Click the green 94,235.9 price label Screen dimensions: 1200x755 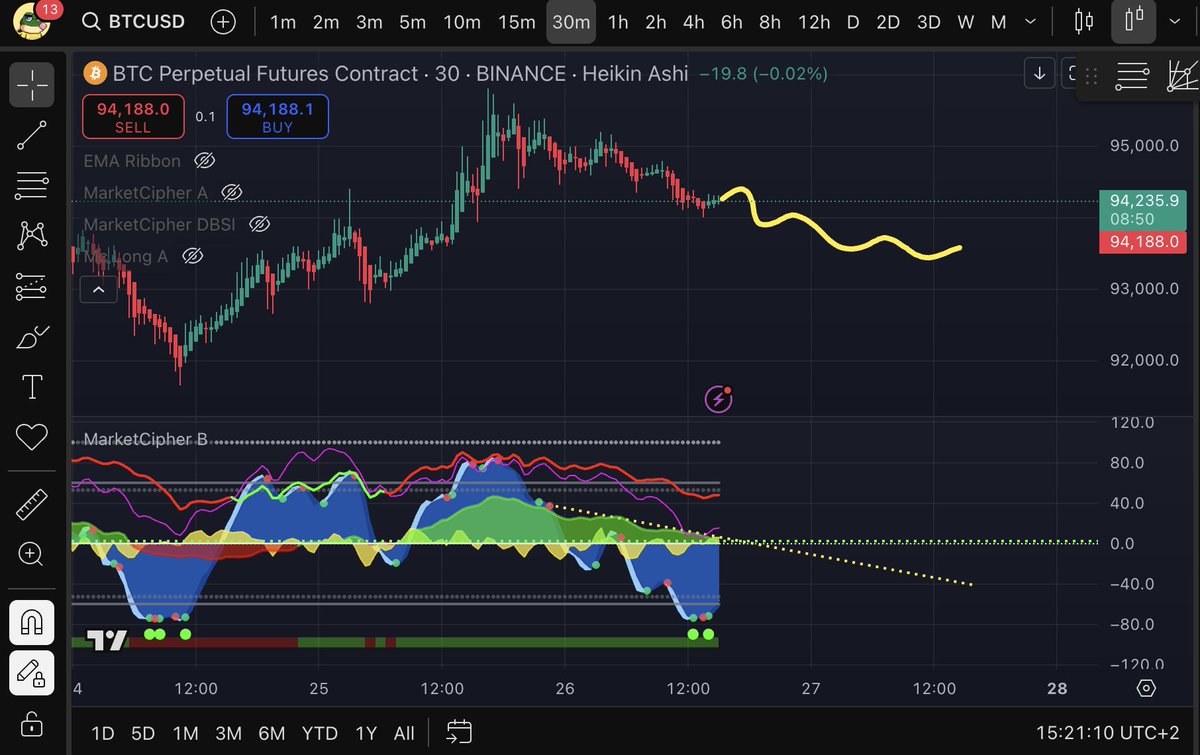pos(1143,209)
